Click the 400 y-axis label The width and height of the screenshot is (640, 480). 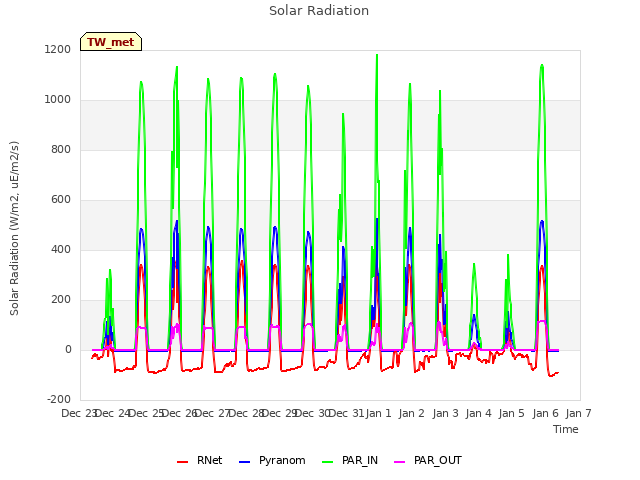(x=61, y=250)
